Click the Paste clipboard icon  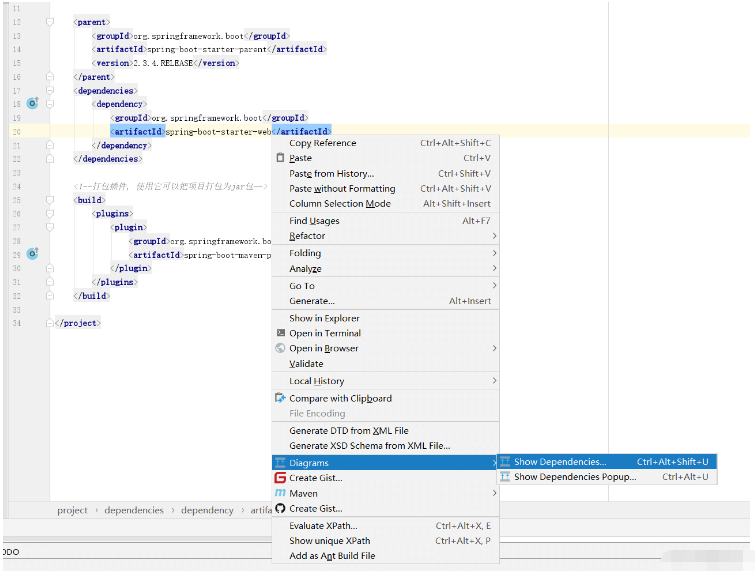281,158
